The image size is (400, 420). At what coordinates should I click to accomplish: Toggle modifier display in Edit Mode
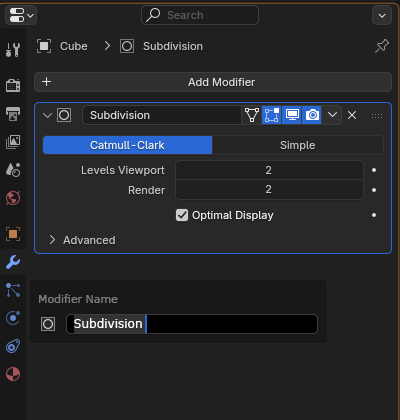272,115
